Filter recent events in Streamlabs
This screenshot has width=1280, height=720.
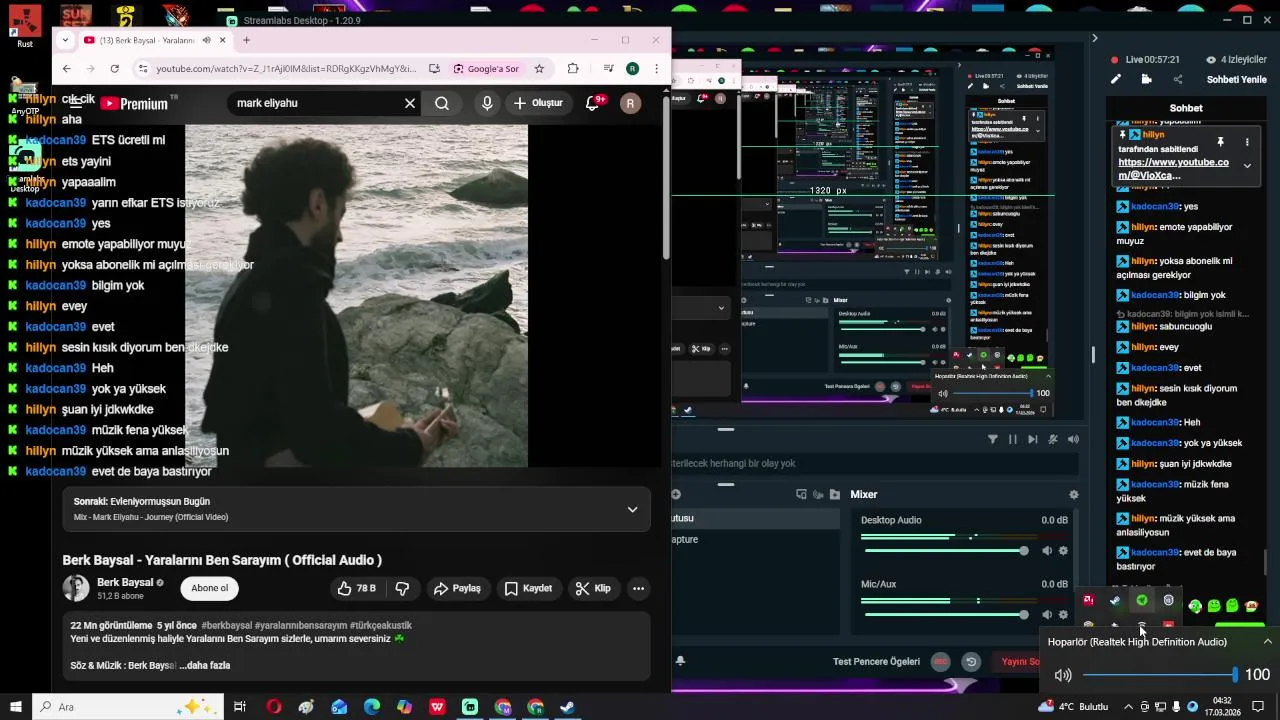click(x=992, y=439)
